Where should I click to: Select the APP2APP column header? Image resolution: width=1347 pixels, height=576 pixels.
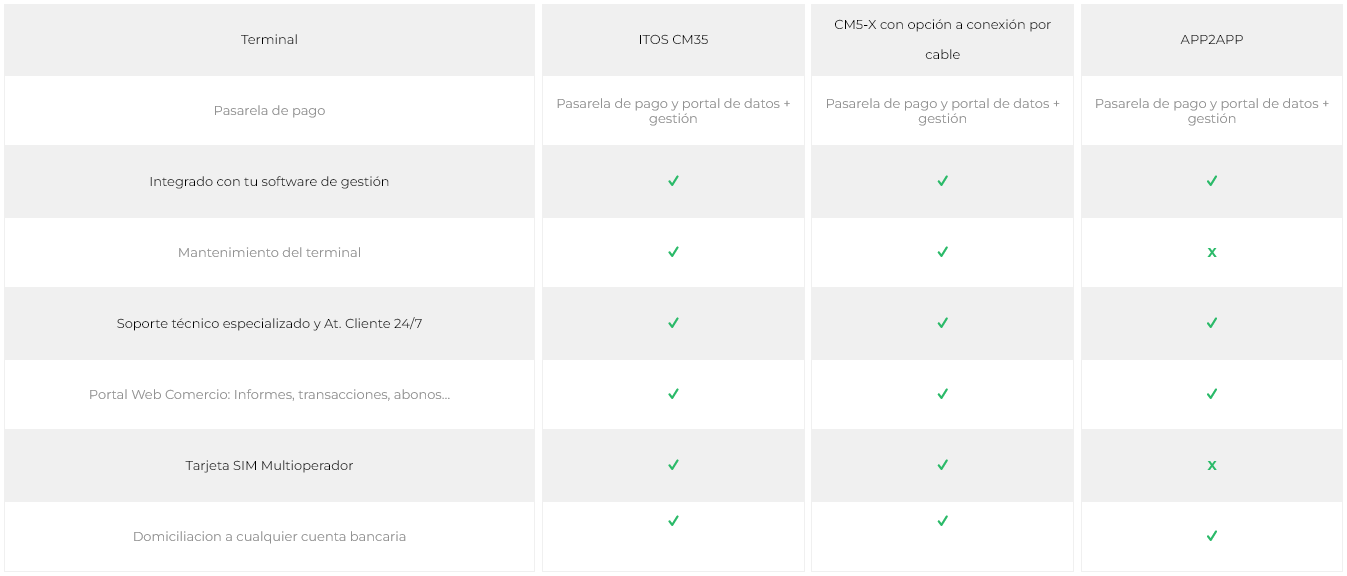click(x=1212, y=40)
